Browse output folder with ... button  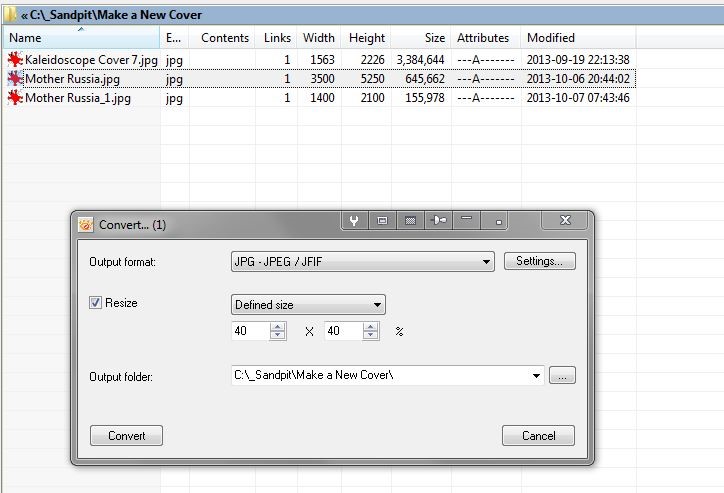pyautogui.click(x=562, y=375)
